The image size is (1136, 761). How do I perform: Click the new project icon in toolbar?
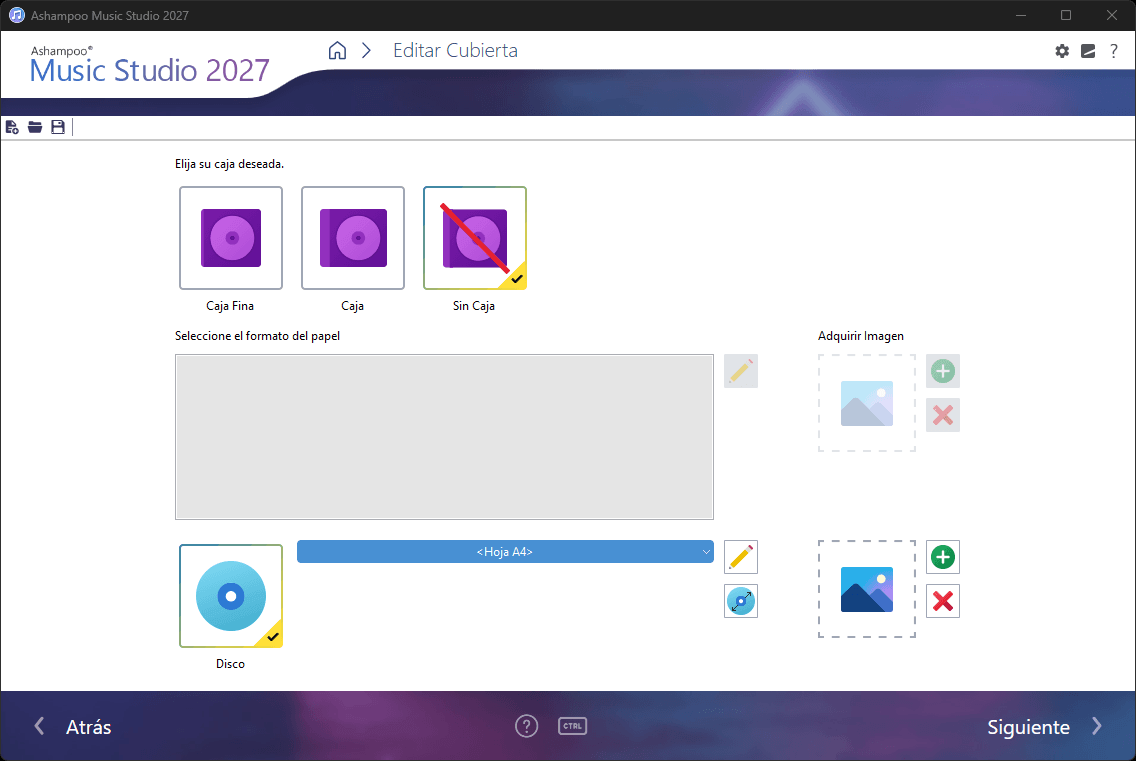(x=12, y=128)
